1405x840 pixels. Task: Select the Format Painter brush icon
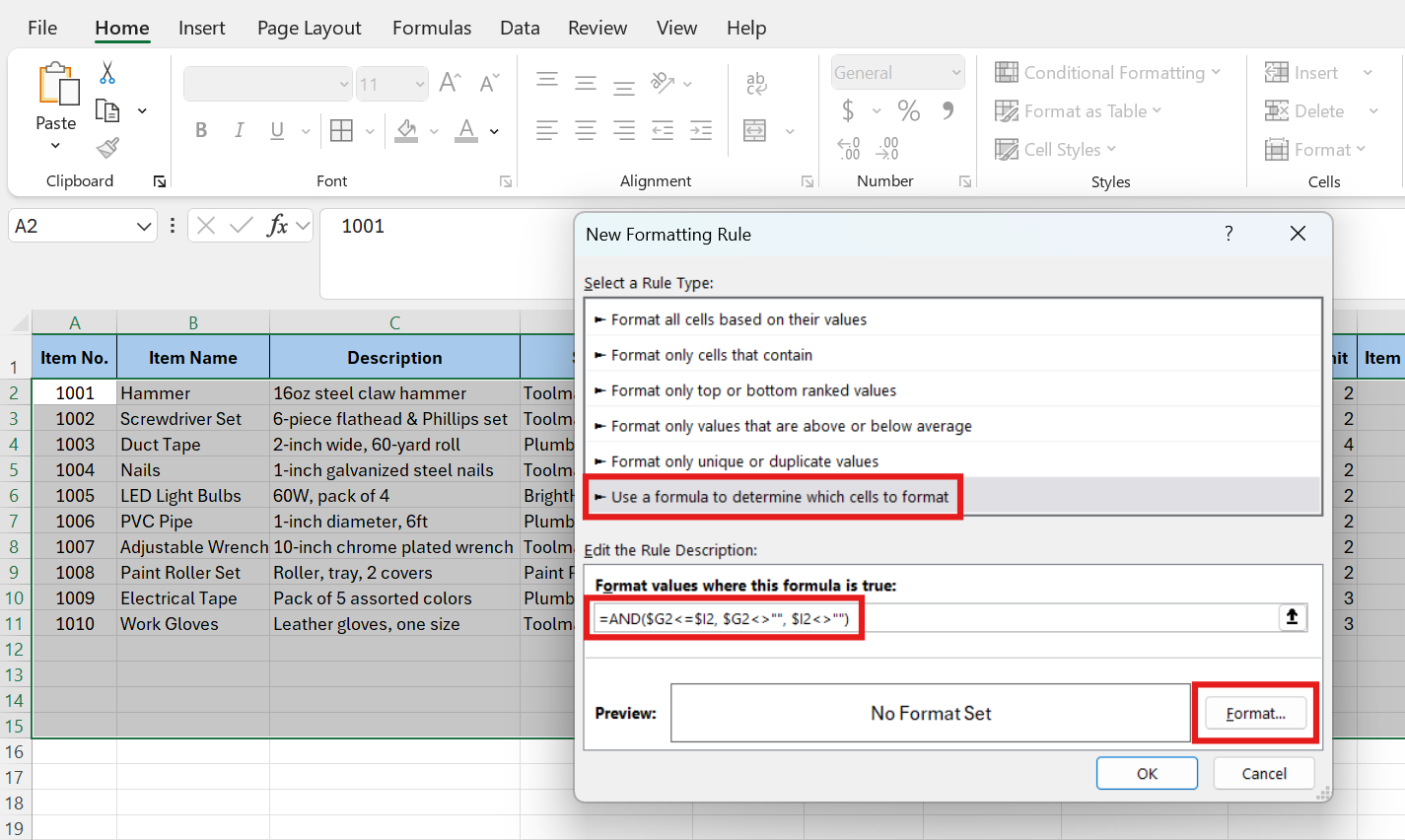click(x=107, y=148)
